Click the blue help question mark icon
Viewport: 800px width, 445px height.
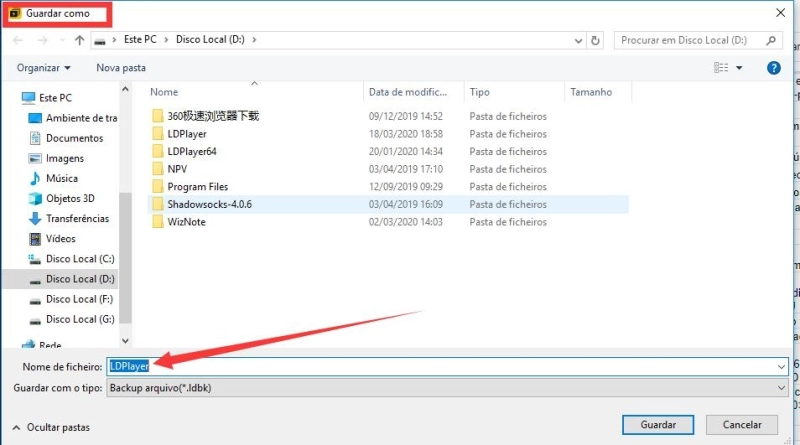click(x=773, y=68)
